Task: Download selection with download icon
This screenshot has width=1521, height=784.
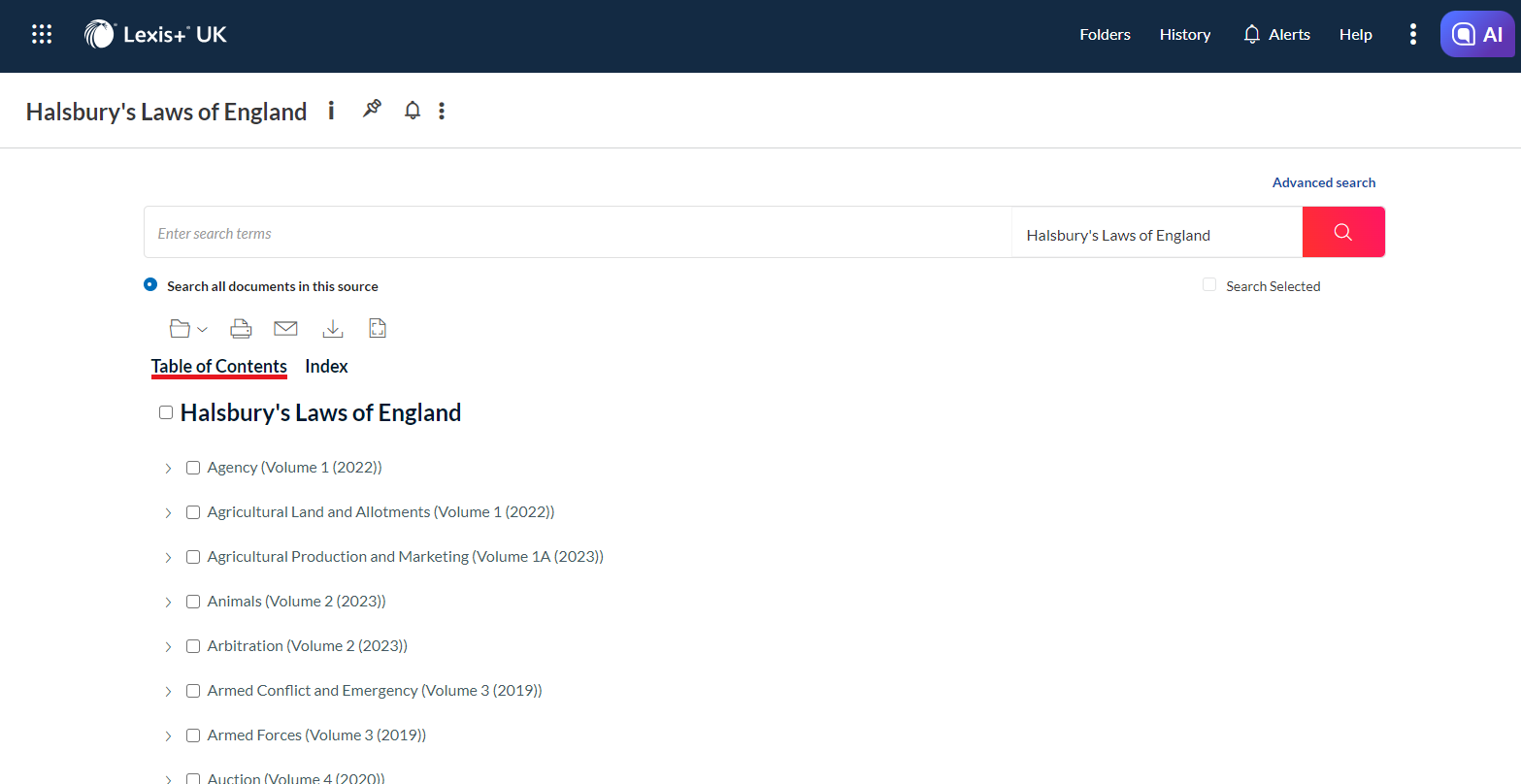Action: click(x=333, y=329)
